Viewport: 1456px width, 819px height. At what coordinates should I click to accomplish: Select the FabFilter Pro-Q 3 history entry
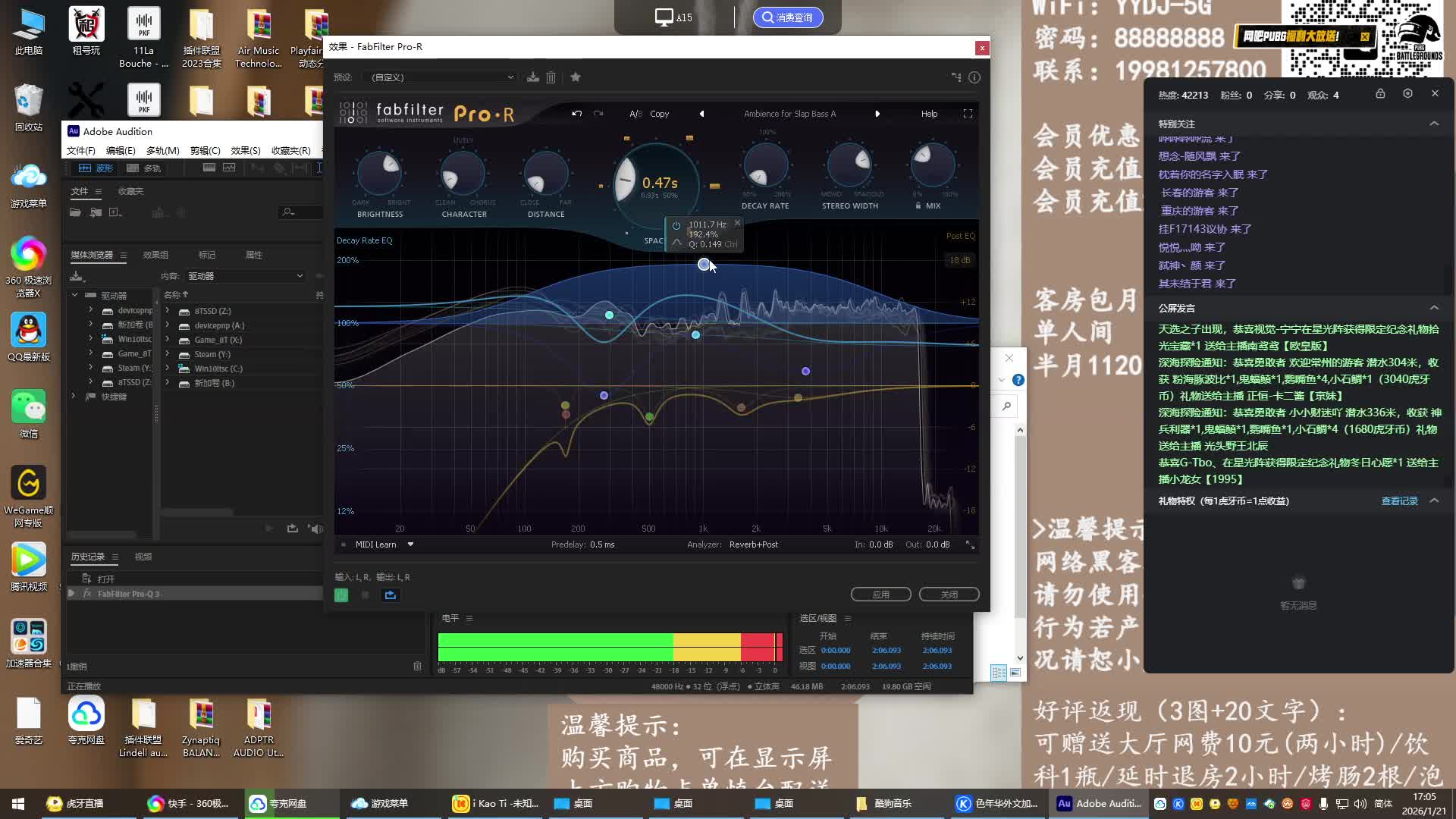pos(128,594)
